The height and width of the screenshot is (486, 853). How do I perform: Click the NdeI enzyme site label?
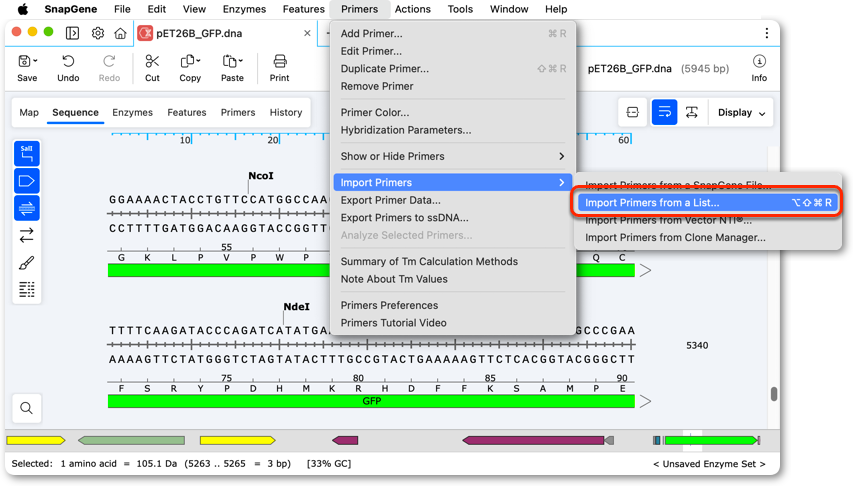tap(296, 307)
